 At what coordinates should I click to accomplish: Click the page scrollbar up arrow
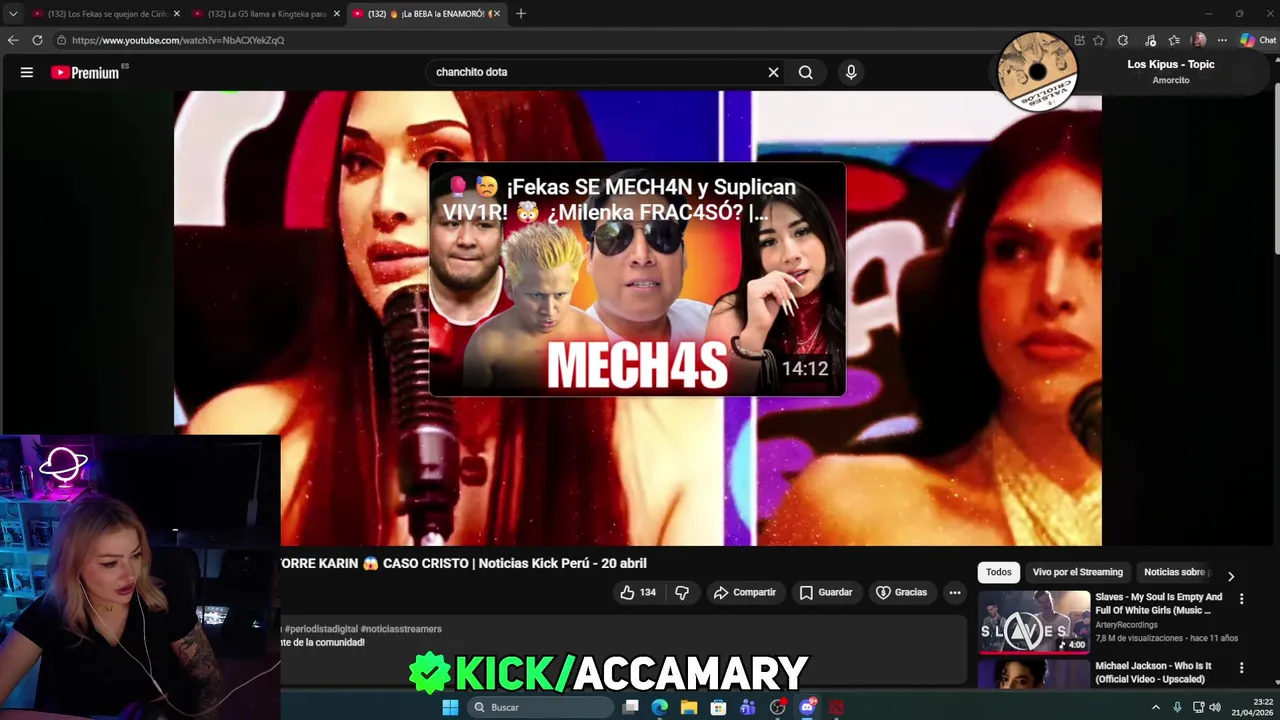[1275, 60]
